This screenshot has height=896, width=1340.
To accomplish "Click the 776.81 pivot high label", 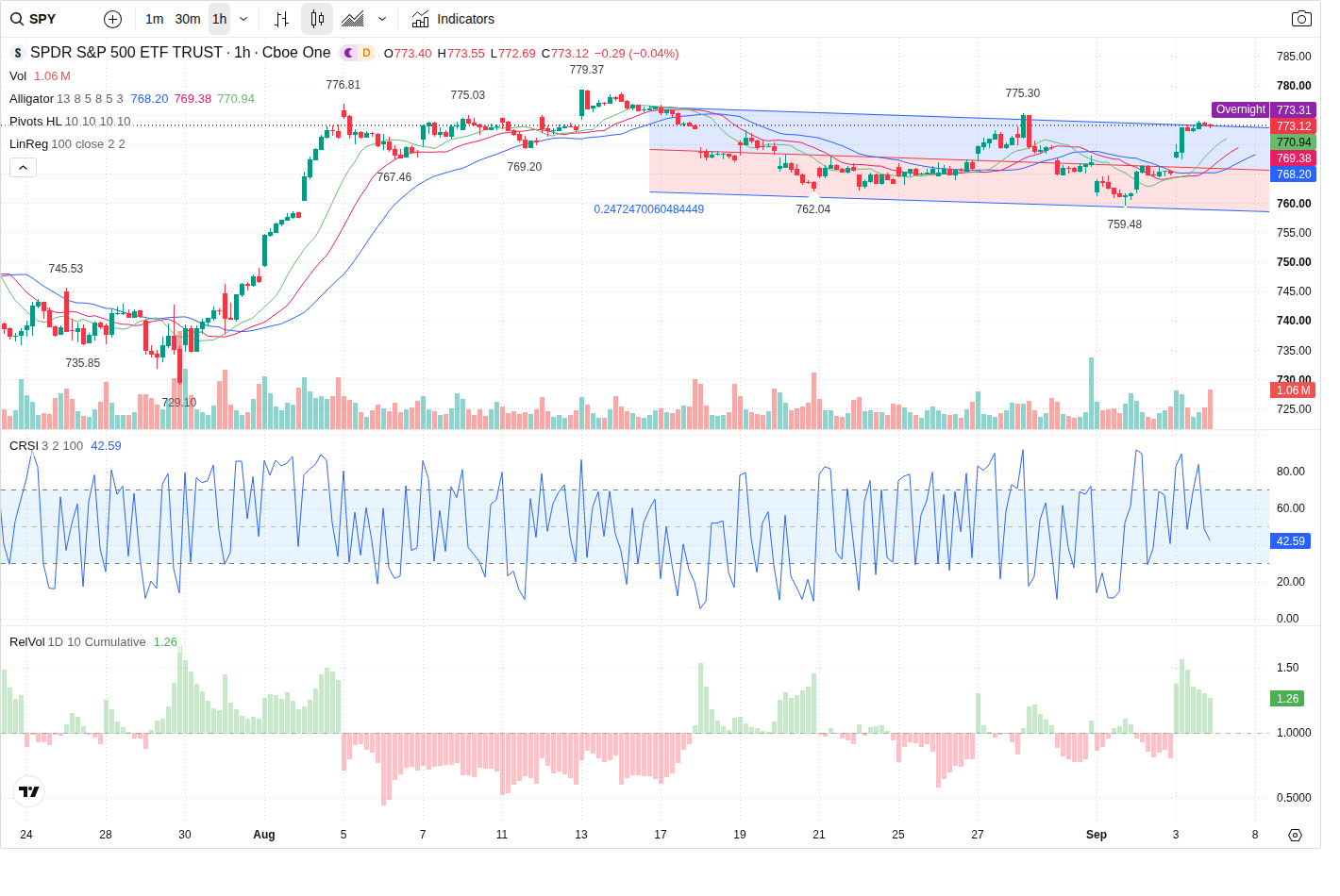I will click(343, 85).
